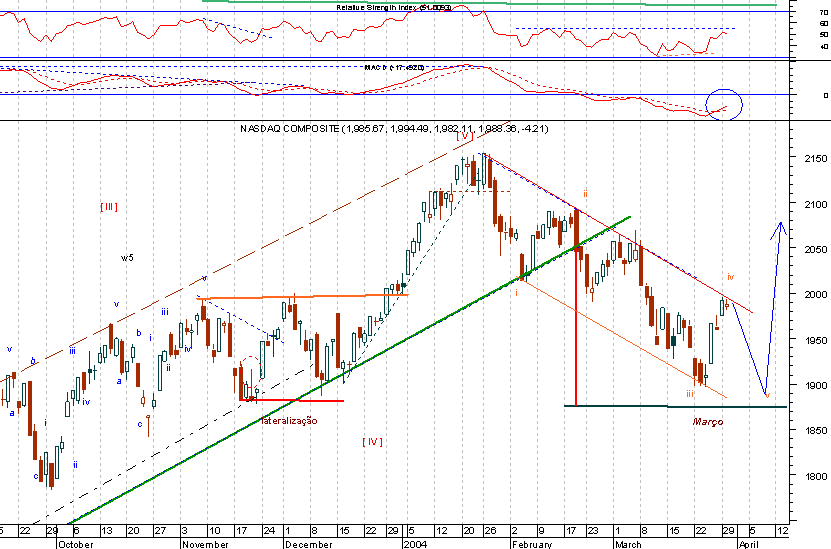Click the November month label

(x=205, y=544)
